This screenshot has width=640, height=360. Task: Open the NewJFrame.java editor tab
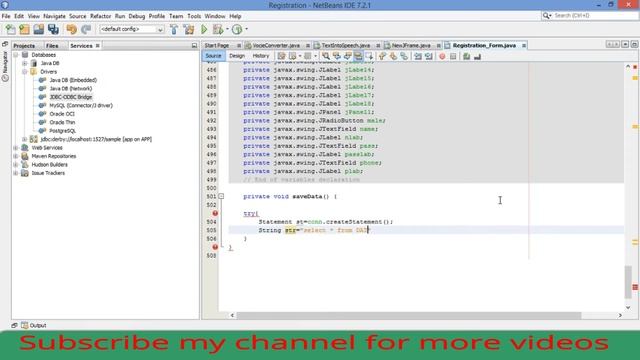tap(411, 45)
